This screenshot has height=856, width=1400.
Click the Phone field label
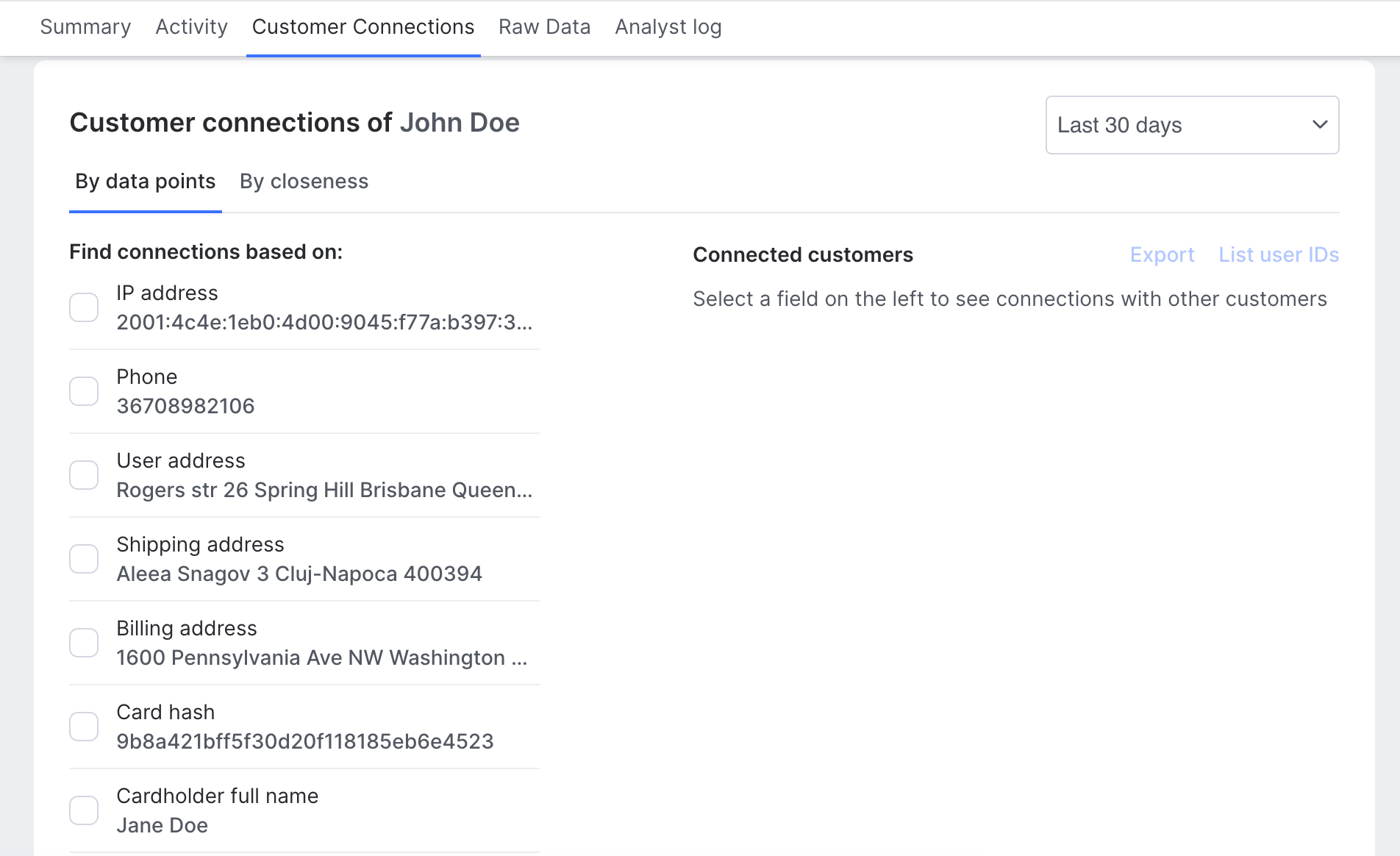point(147,377)
